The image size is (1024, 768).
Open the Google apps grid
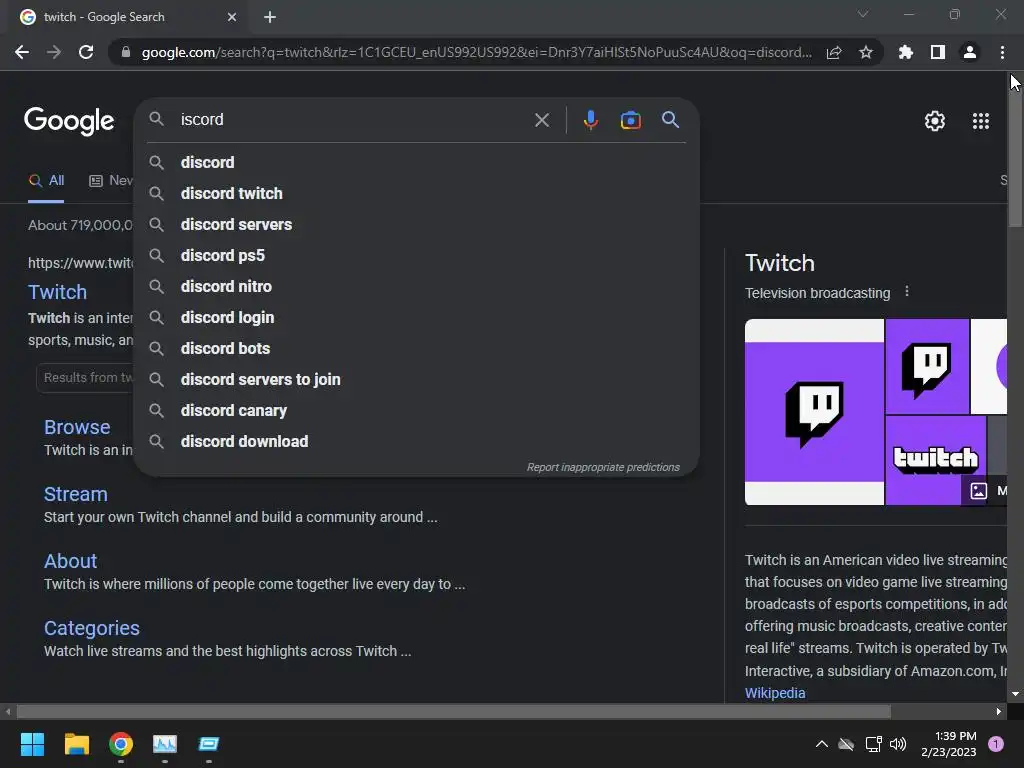(981, 121)
